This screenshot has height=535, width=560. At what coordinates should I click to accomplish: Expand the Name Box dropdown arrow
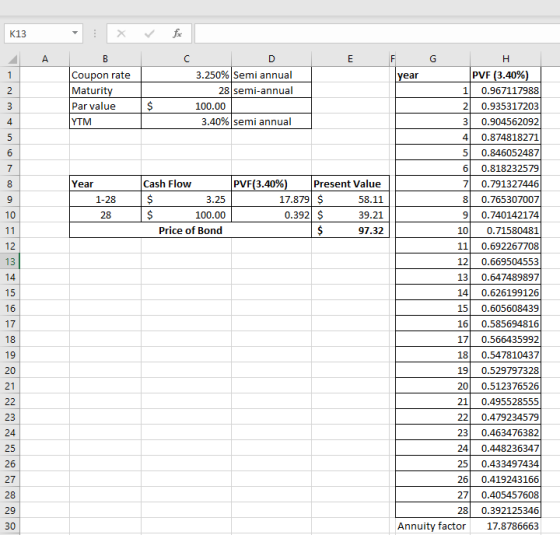click(x=75, y=33)
